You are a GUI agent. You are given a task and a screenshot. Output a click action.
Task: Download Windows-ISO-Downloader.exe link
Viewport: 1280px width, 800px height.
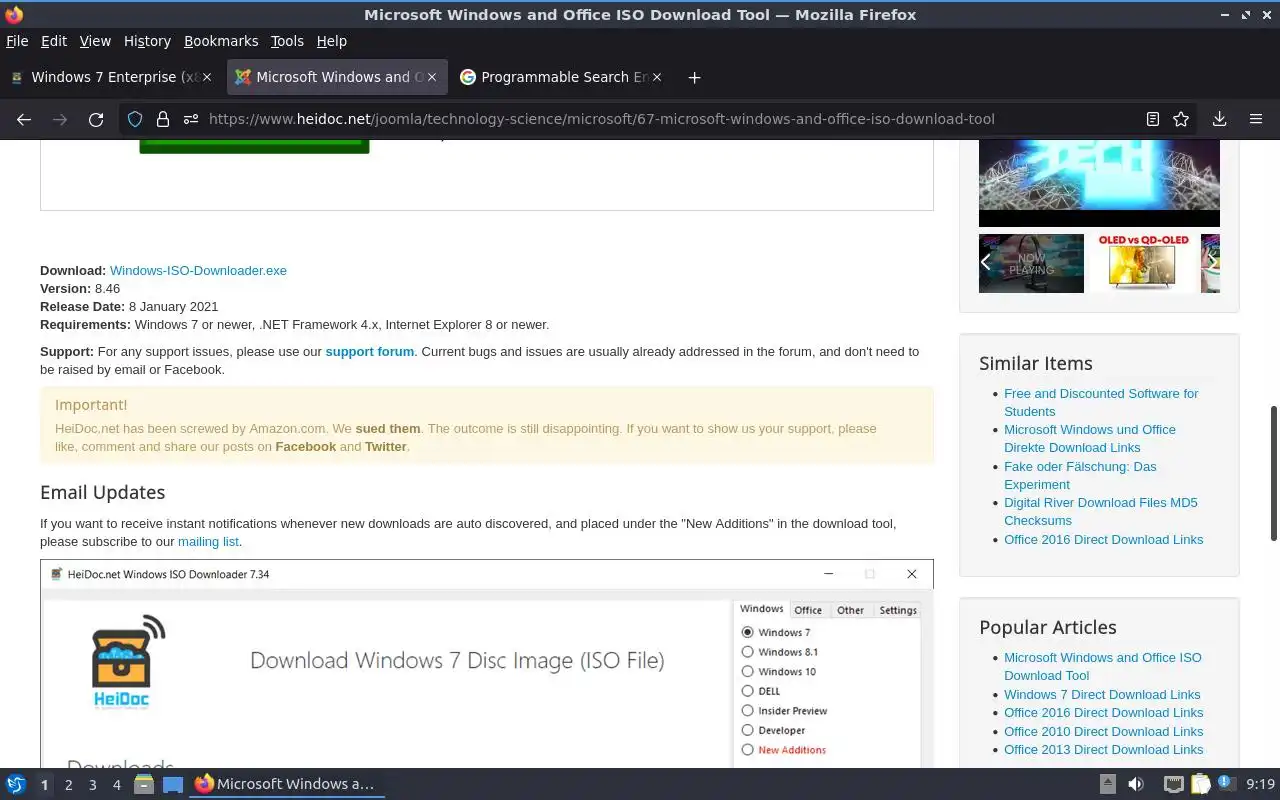[x=198, y=271]
